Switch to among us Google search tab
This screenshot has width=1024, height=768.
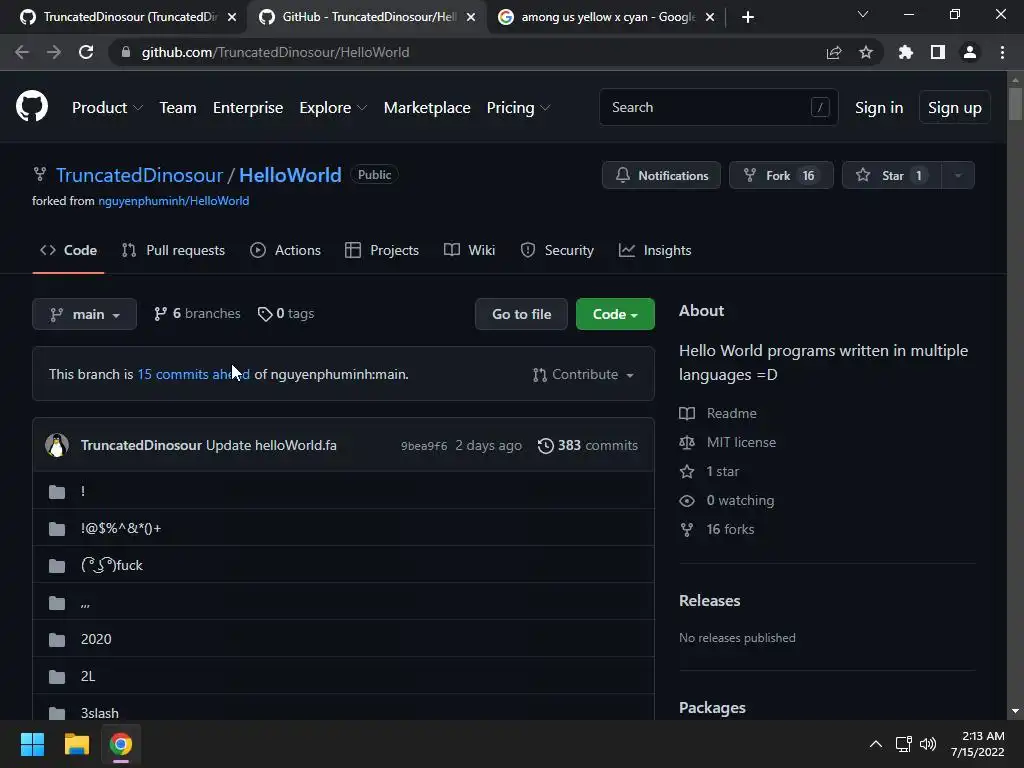point(607,17)
